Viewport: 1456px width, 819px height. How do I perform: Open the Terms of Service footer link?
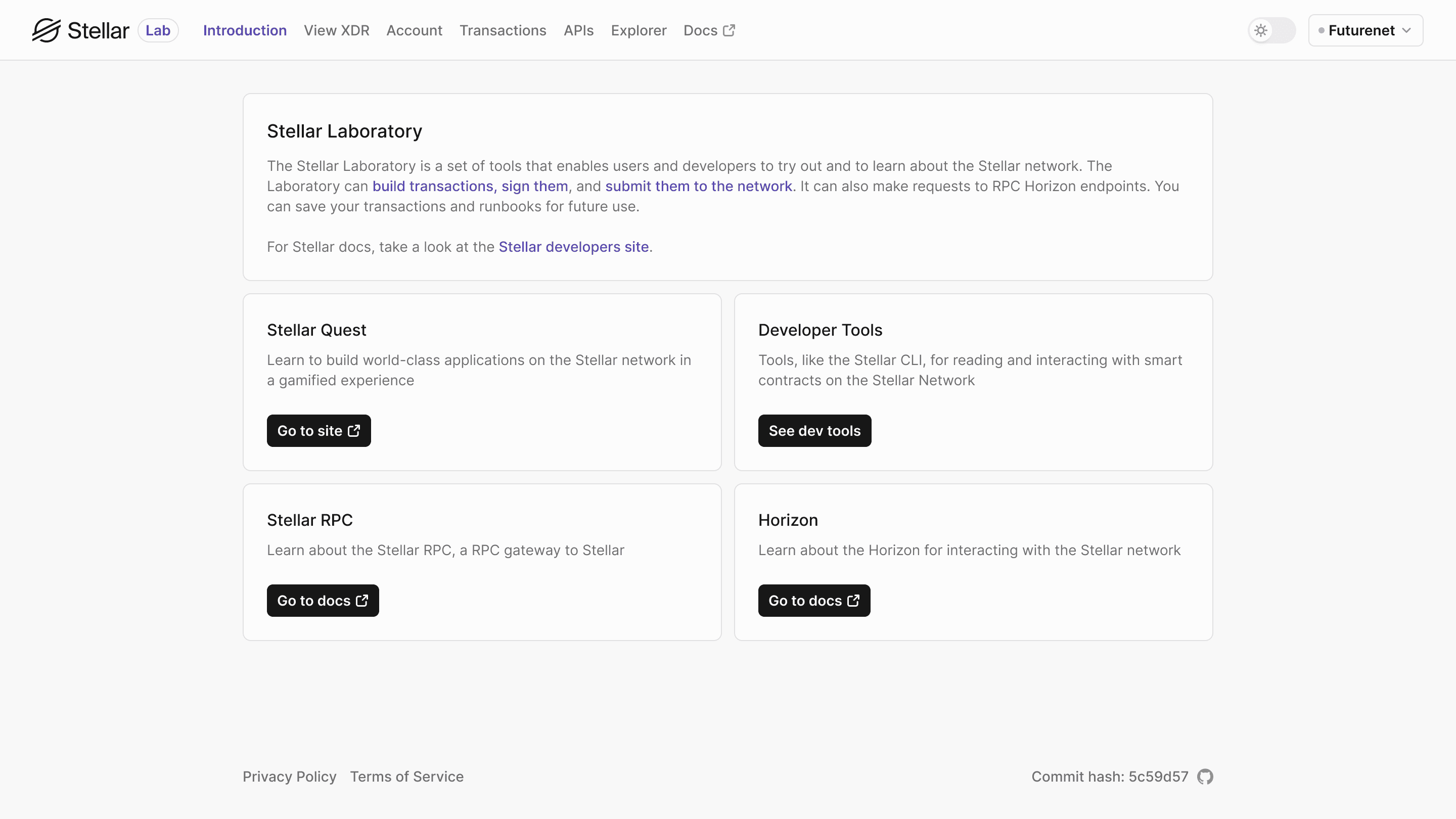[x=407, y=777]
